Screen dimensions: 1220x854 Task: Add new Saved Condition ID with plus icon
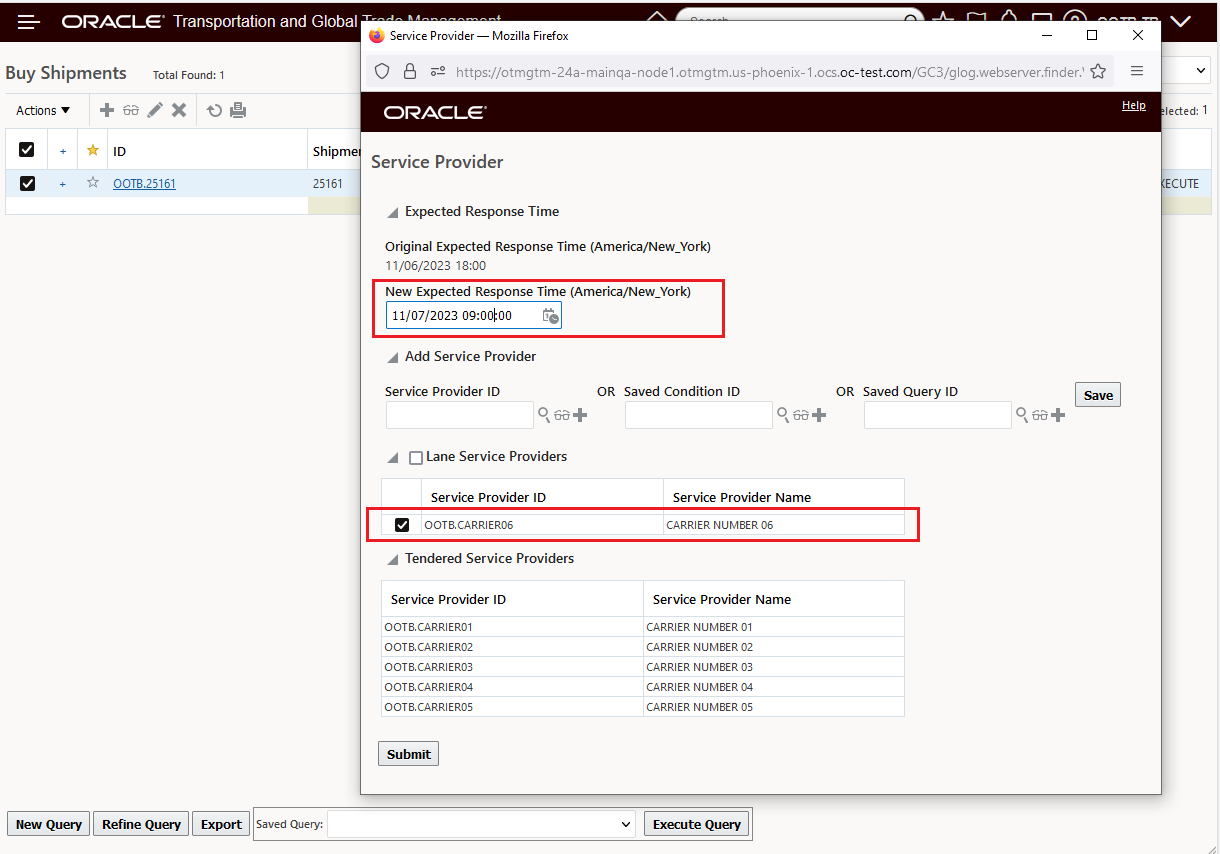(819, 415)
